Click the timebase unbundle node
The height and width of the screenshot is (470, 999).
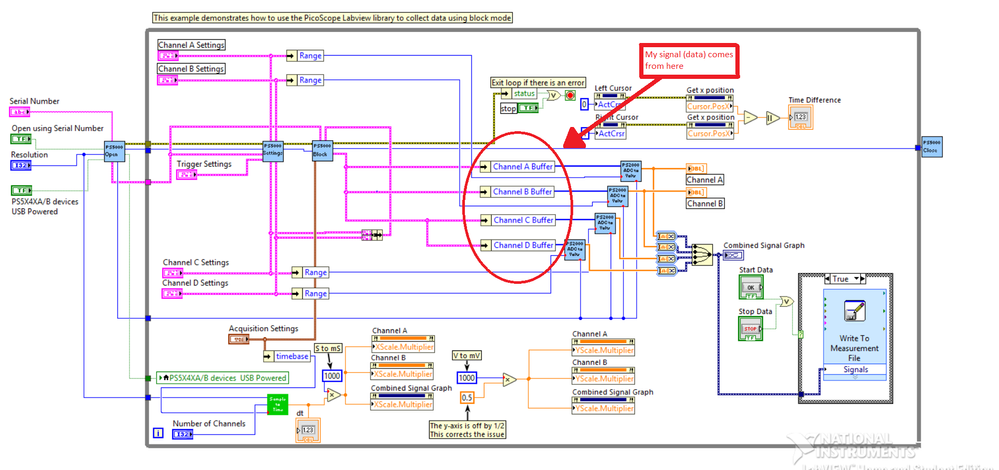click(x=288, y=357)
